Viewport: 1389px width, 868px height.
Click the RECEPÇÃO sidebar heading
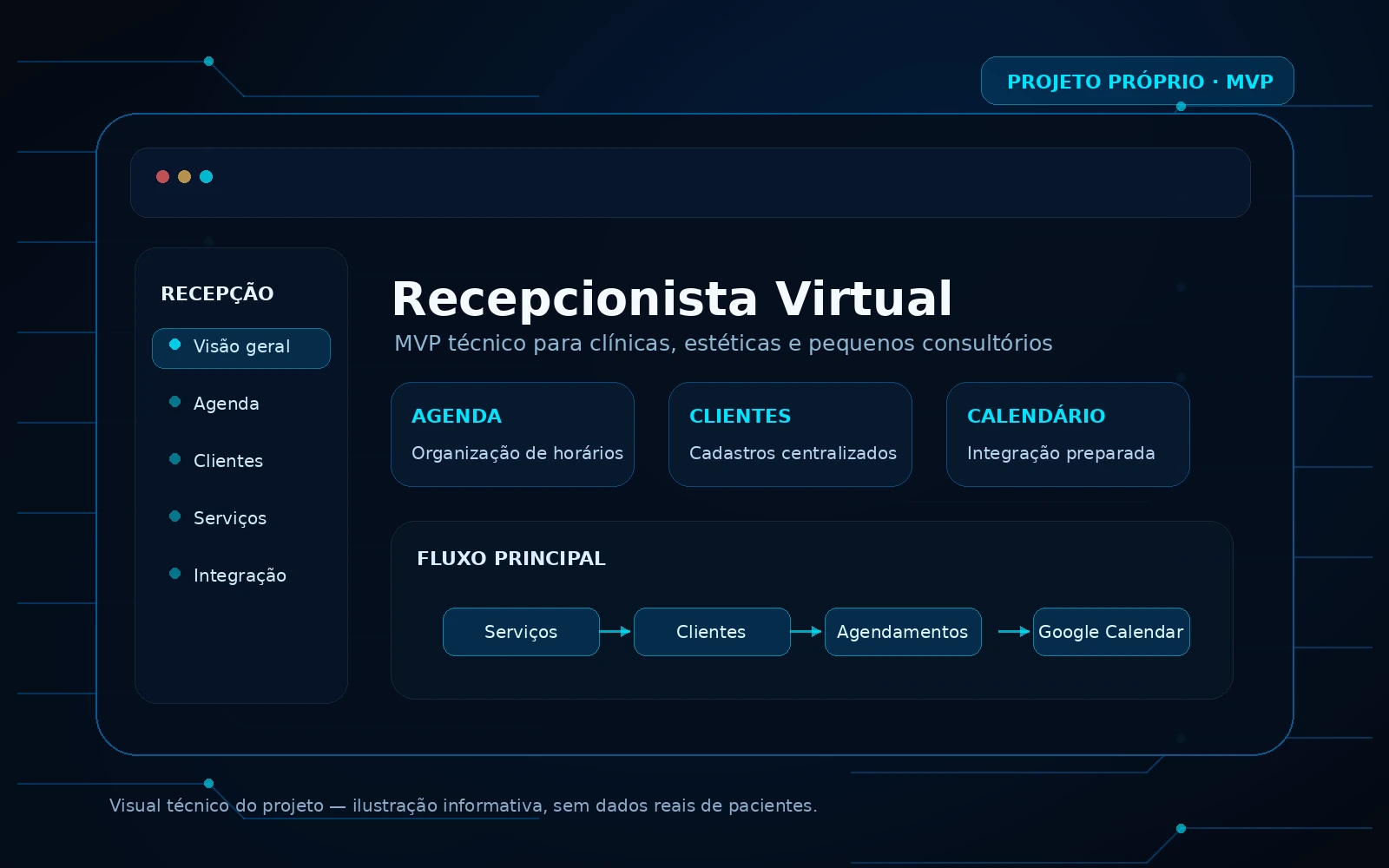coord(217,293)
